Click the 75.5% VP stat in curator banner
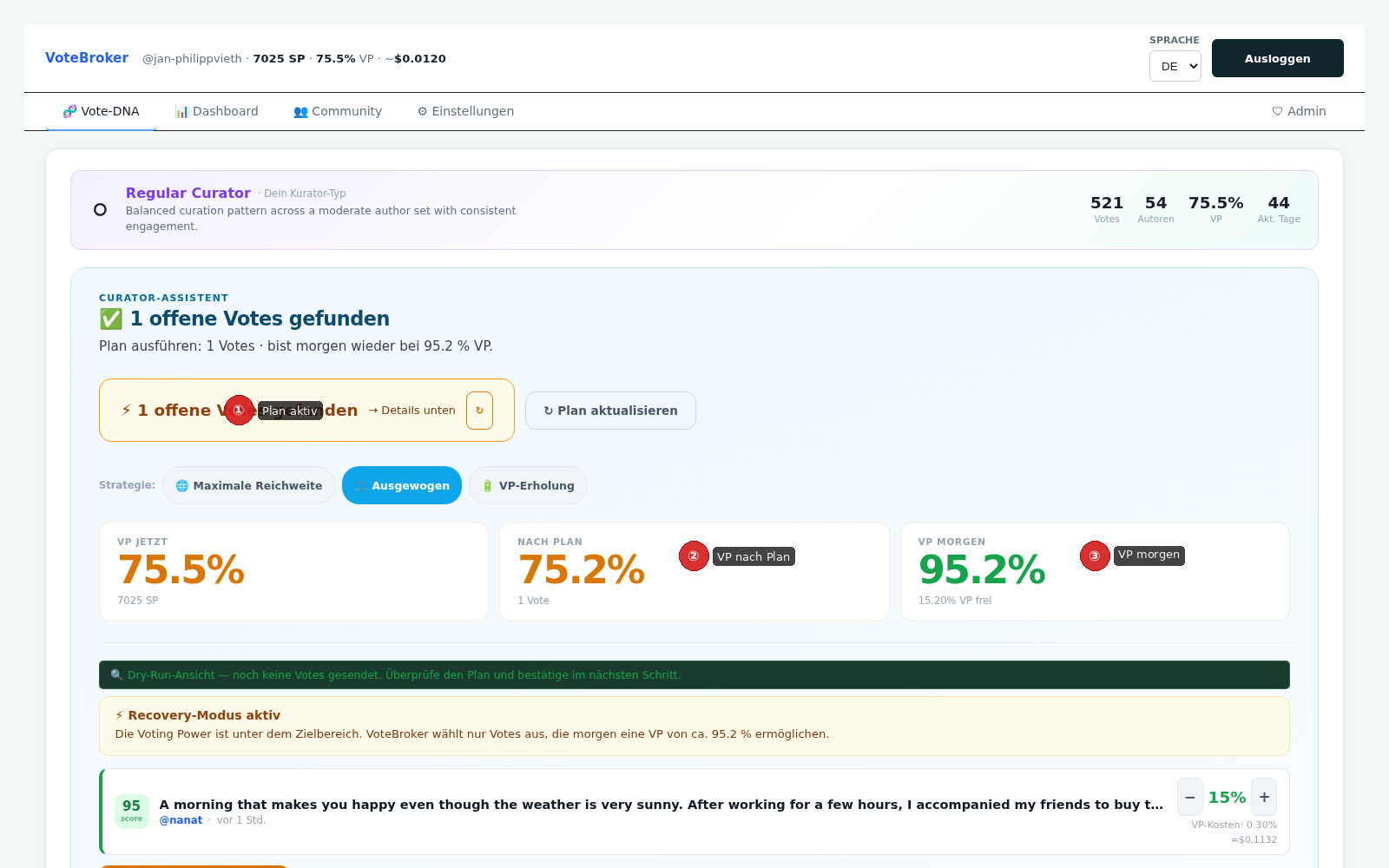Image resolution: width=1389 pixels, height=868 pixels. (x=1215, y=209)
